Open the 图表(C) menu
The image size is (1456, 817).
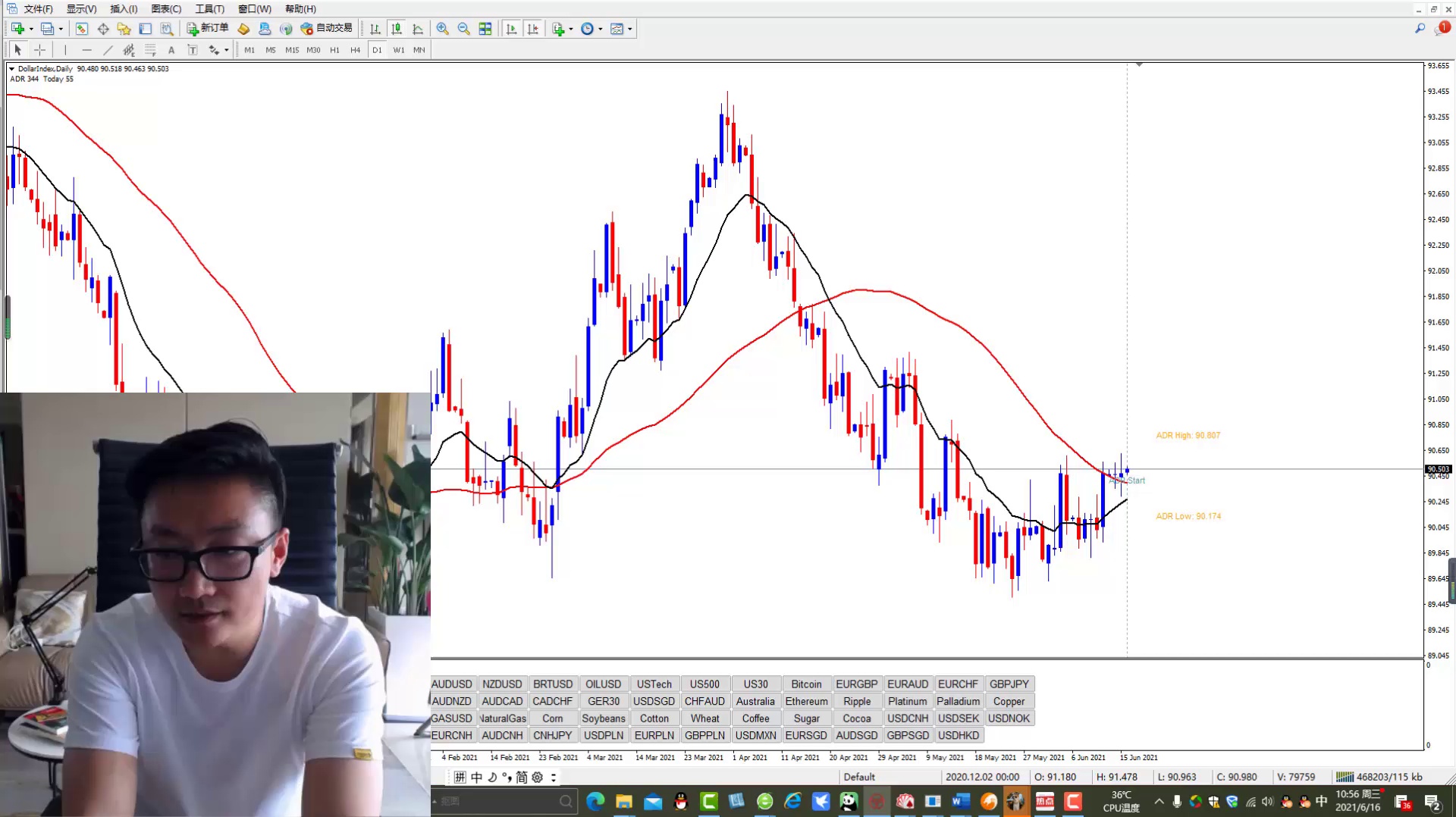tap(166, 9)
